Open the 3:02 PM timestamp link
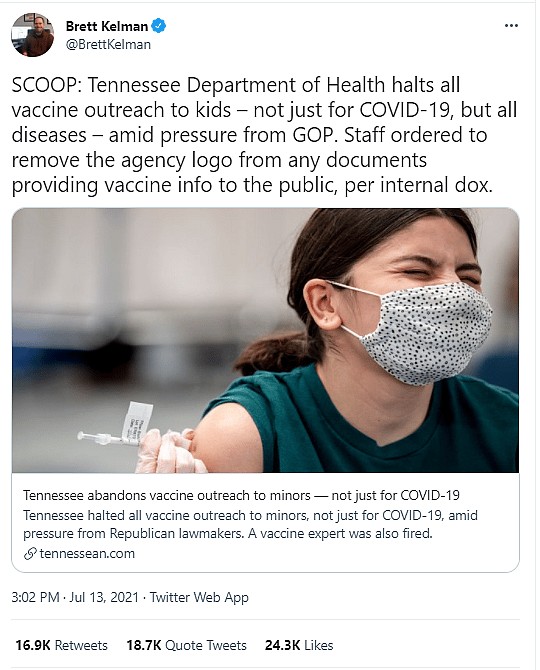 (x=35, y=597)
